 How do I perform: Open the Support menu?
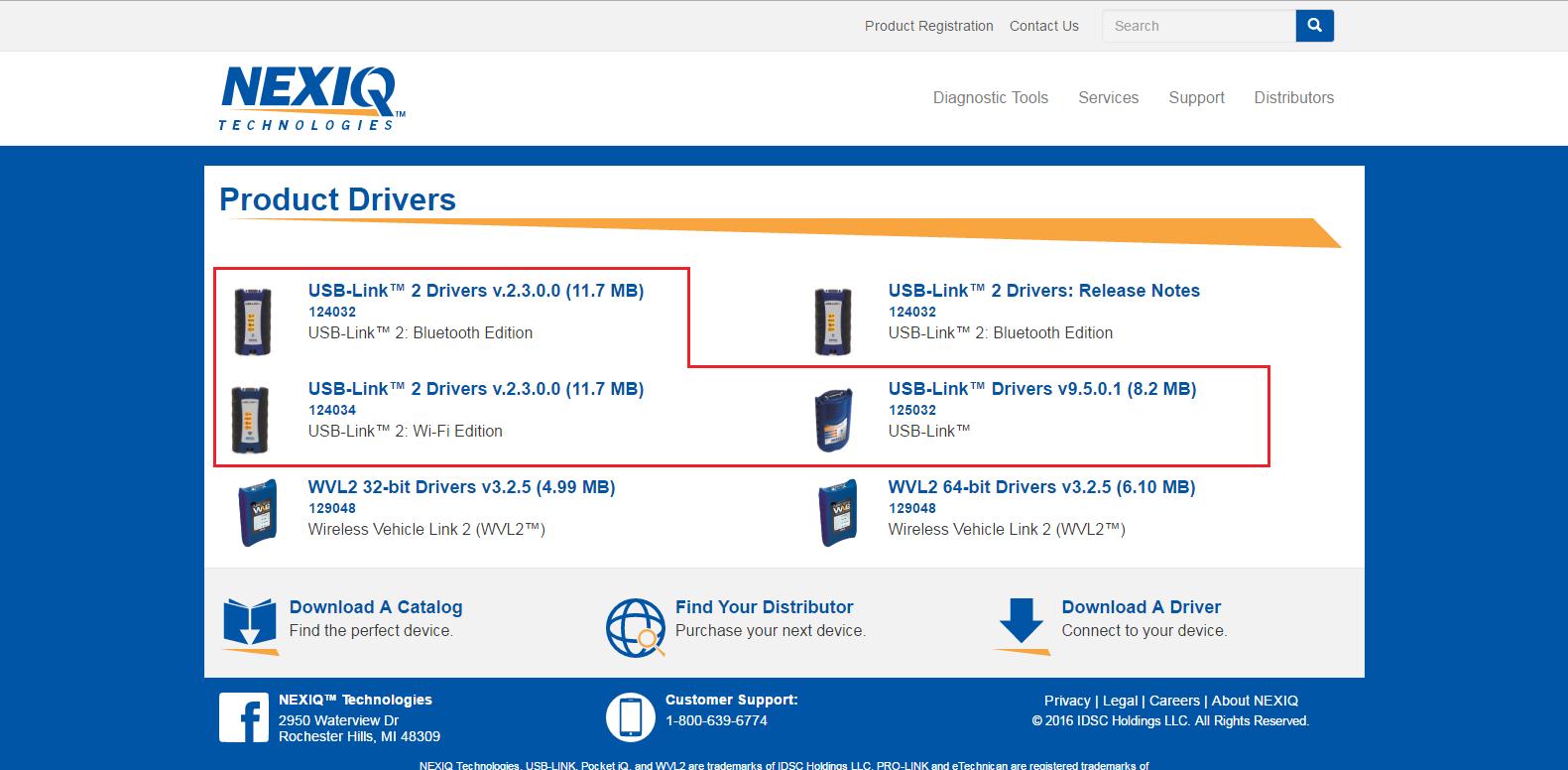pyautogui.click(x=1196, y=97)
